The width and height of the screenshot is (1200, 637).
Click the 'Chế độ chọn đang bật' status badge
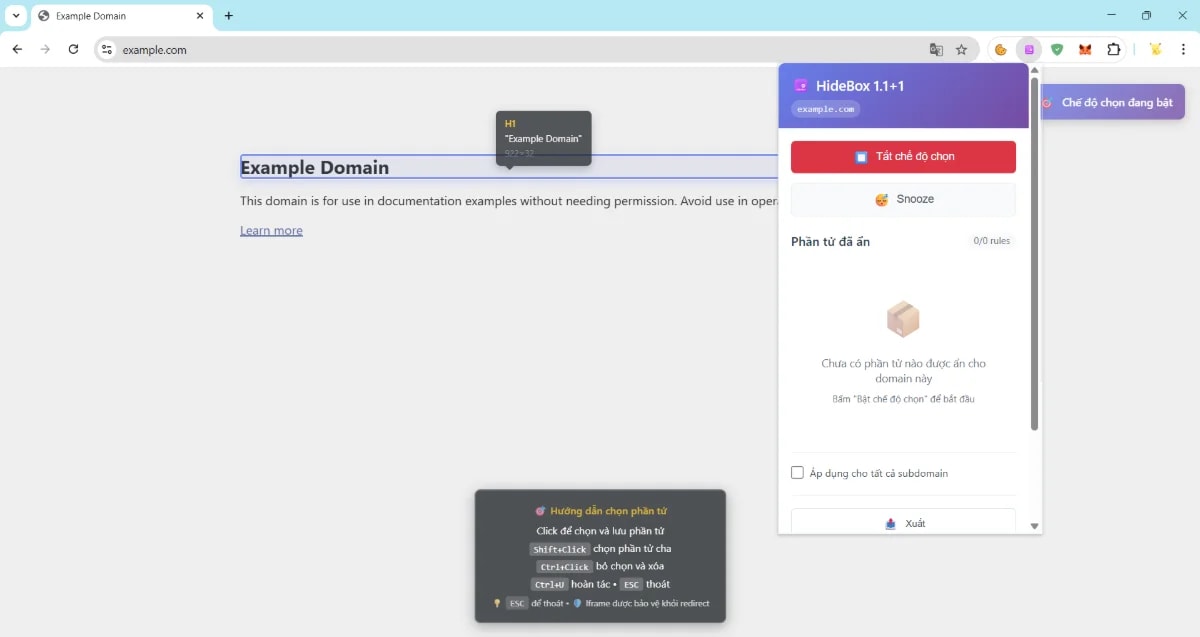coord(1112,101)
